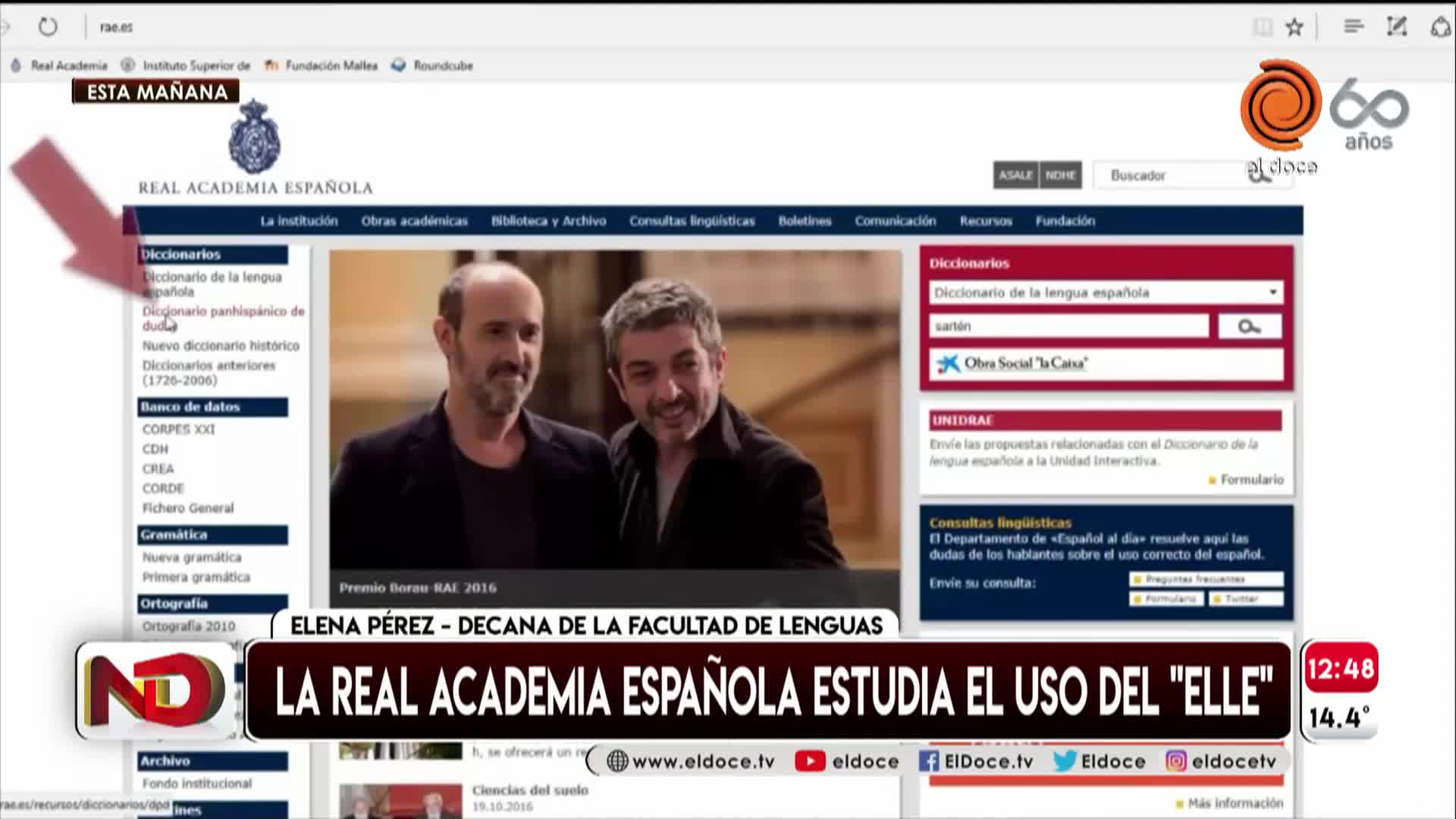Click the Banco de datos sidebar heading

(x=213, y=407)
